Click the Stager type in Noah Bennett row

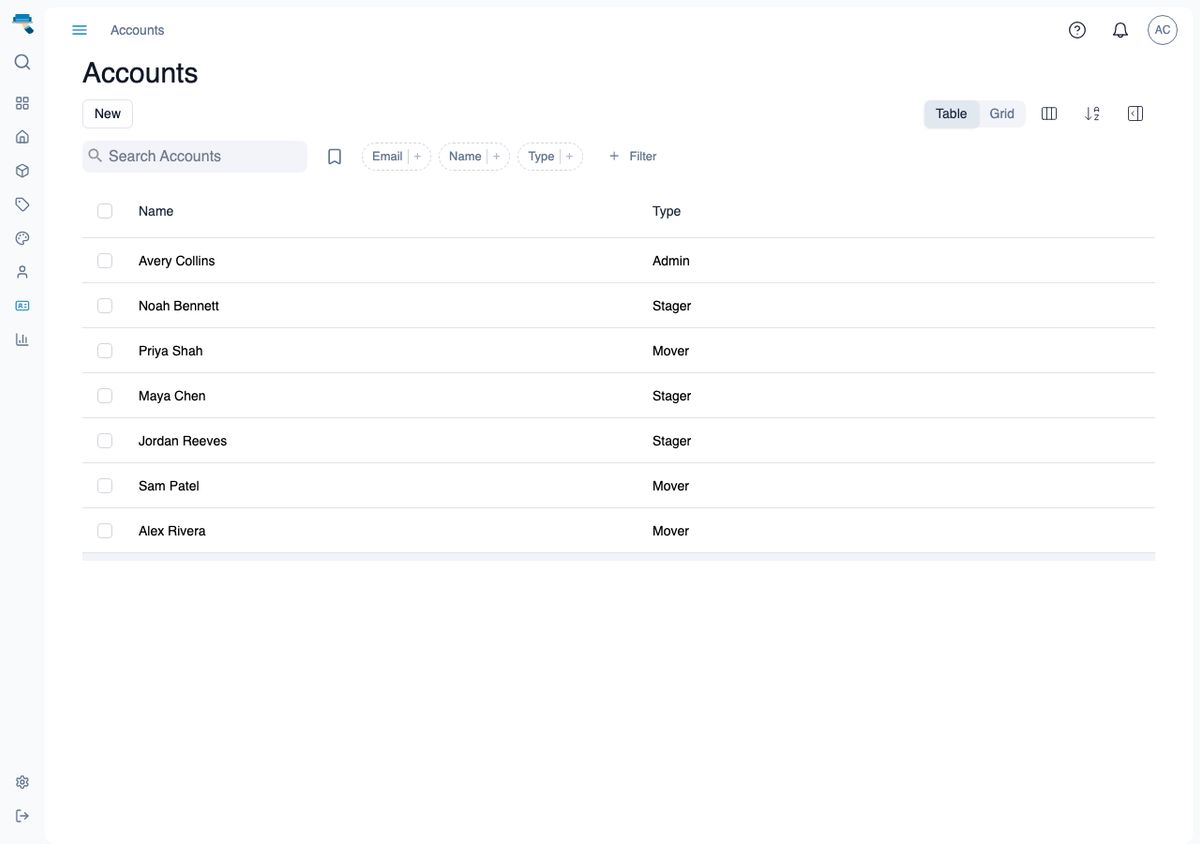(672, 306)
